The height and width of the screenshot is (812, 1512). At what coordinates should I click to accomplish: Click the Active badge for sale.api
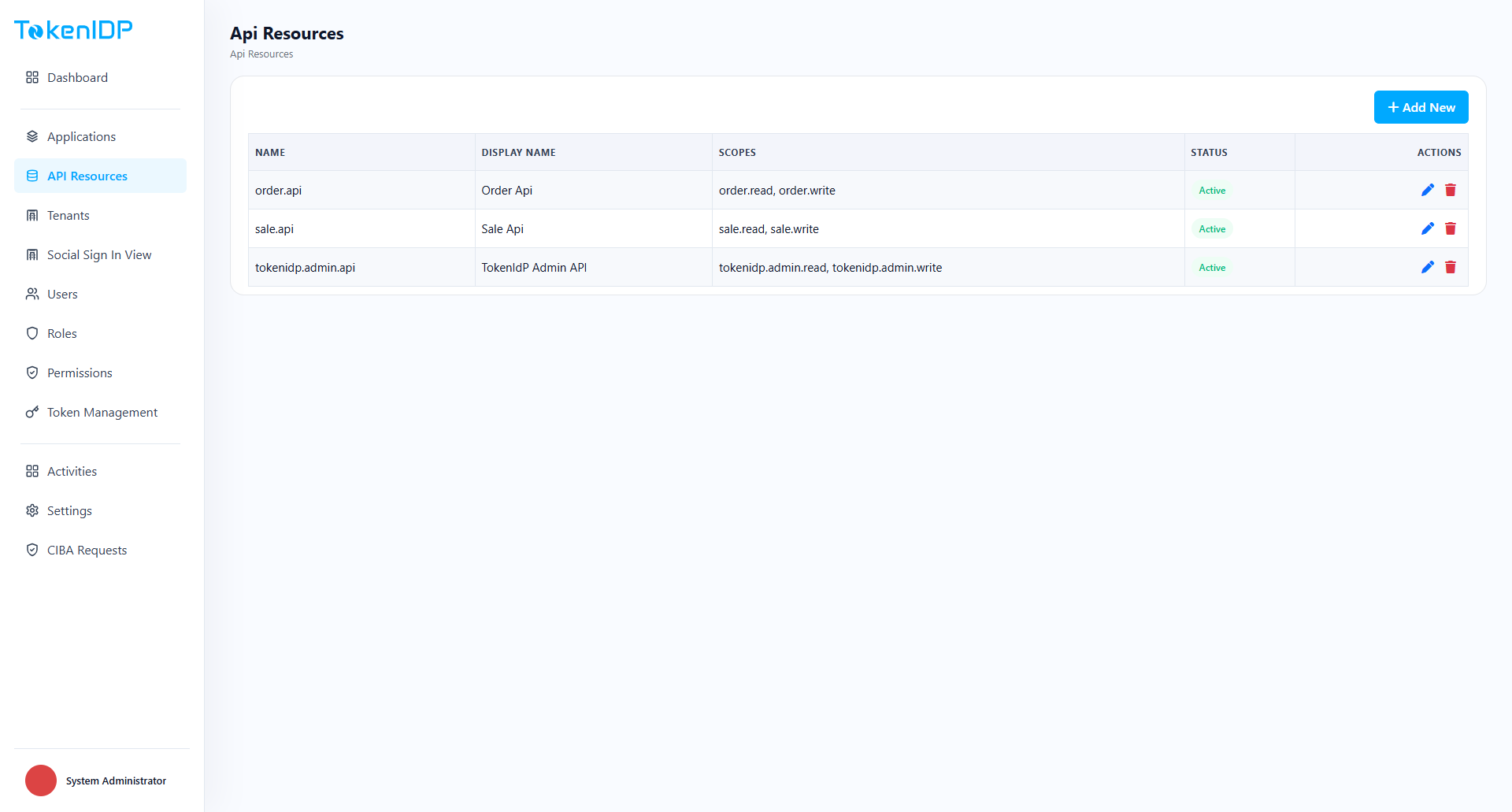point(1212,228)
